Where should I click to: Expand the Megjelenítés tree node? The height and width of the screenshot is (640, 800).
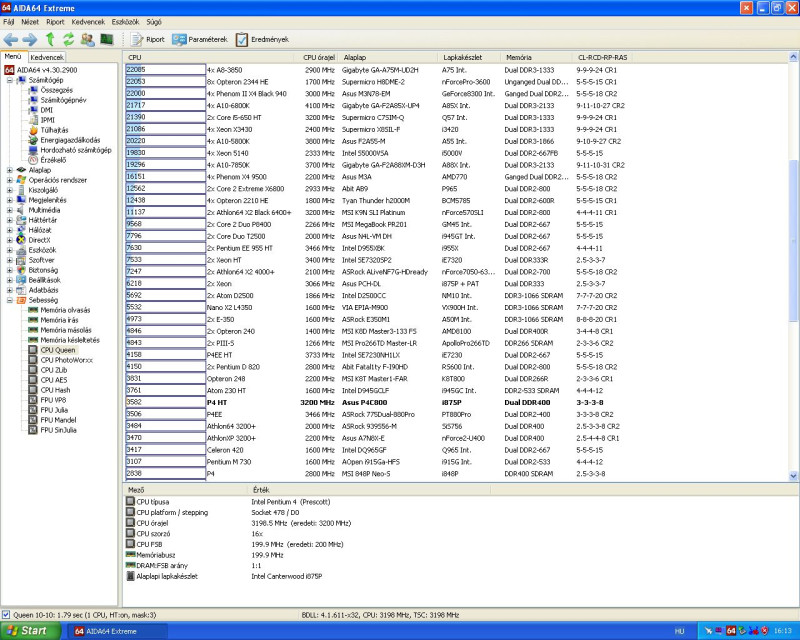pos(10,200)
